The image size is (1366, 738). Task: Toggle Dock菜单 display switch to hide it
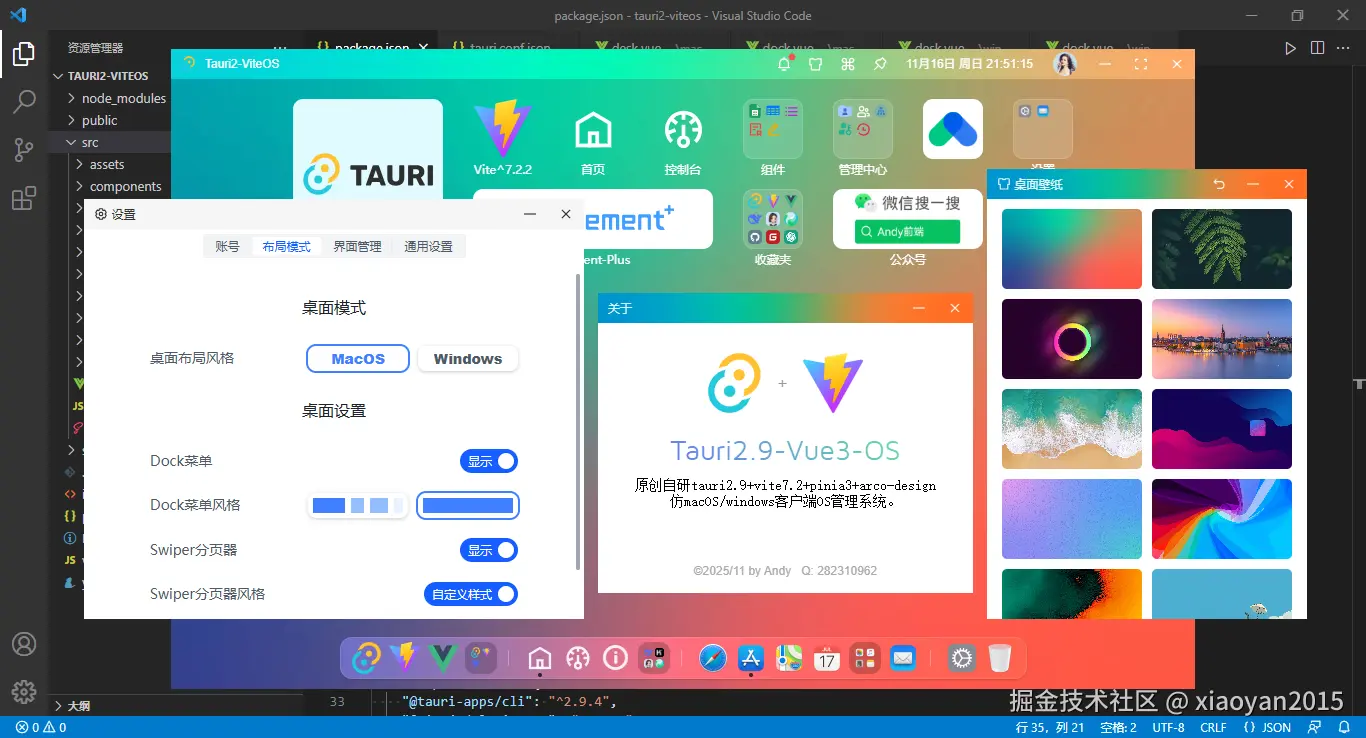(488, 461)
